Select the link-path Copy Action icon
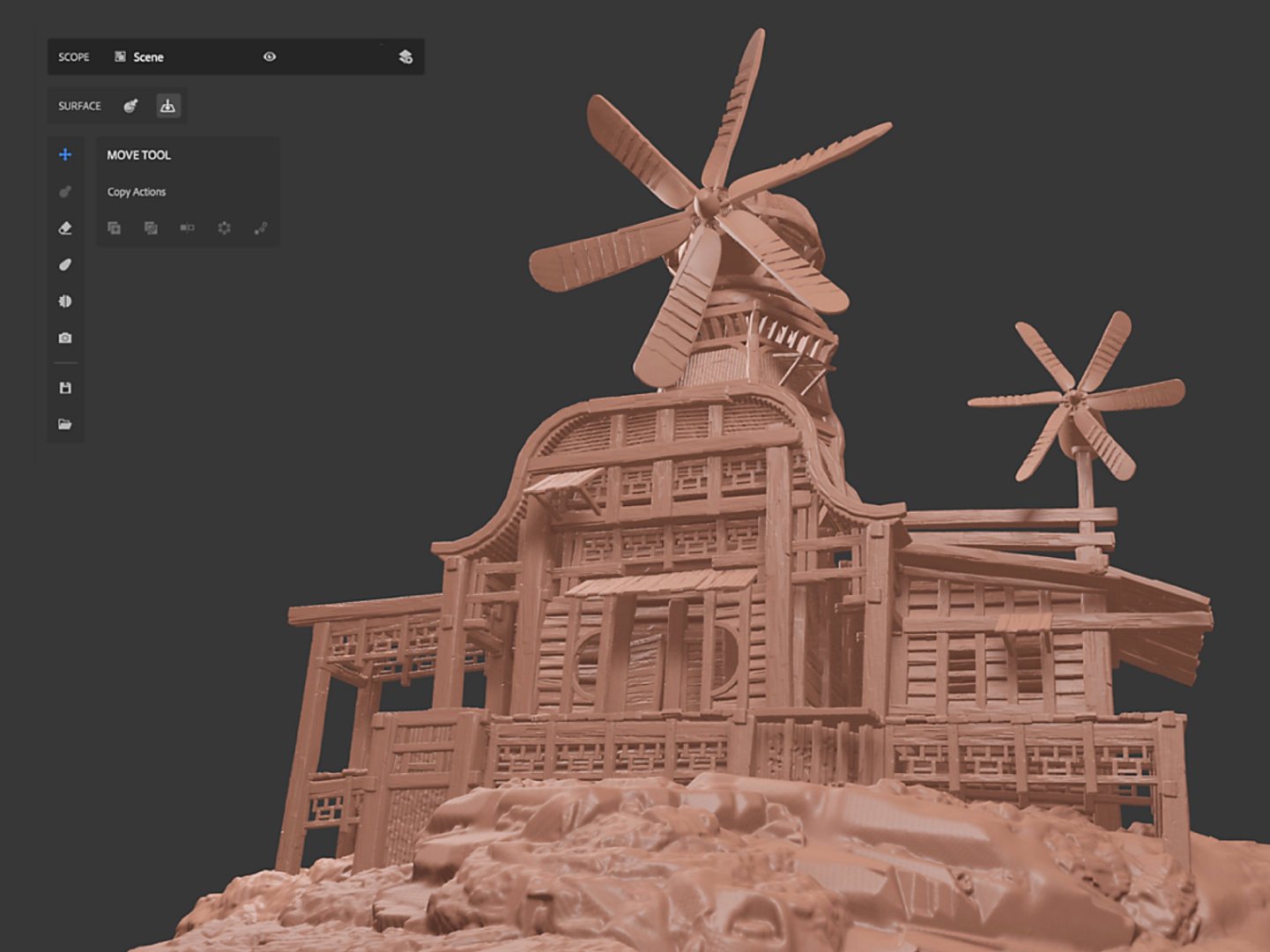This screenshot has width=1270, height=952. 260,228
